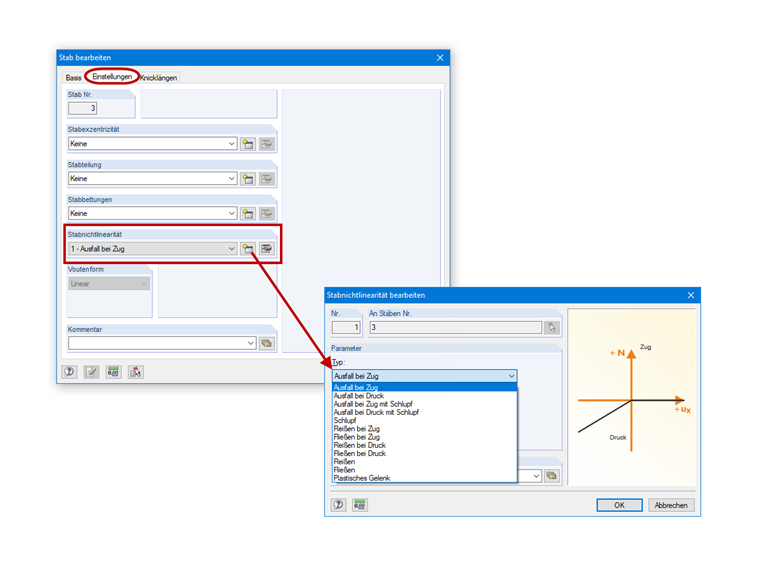This screenshot has width=760, height=570.
Task: Edit Stabbettungen foundation icon
Action: (x=267, y=214)
